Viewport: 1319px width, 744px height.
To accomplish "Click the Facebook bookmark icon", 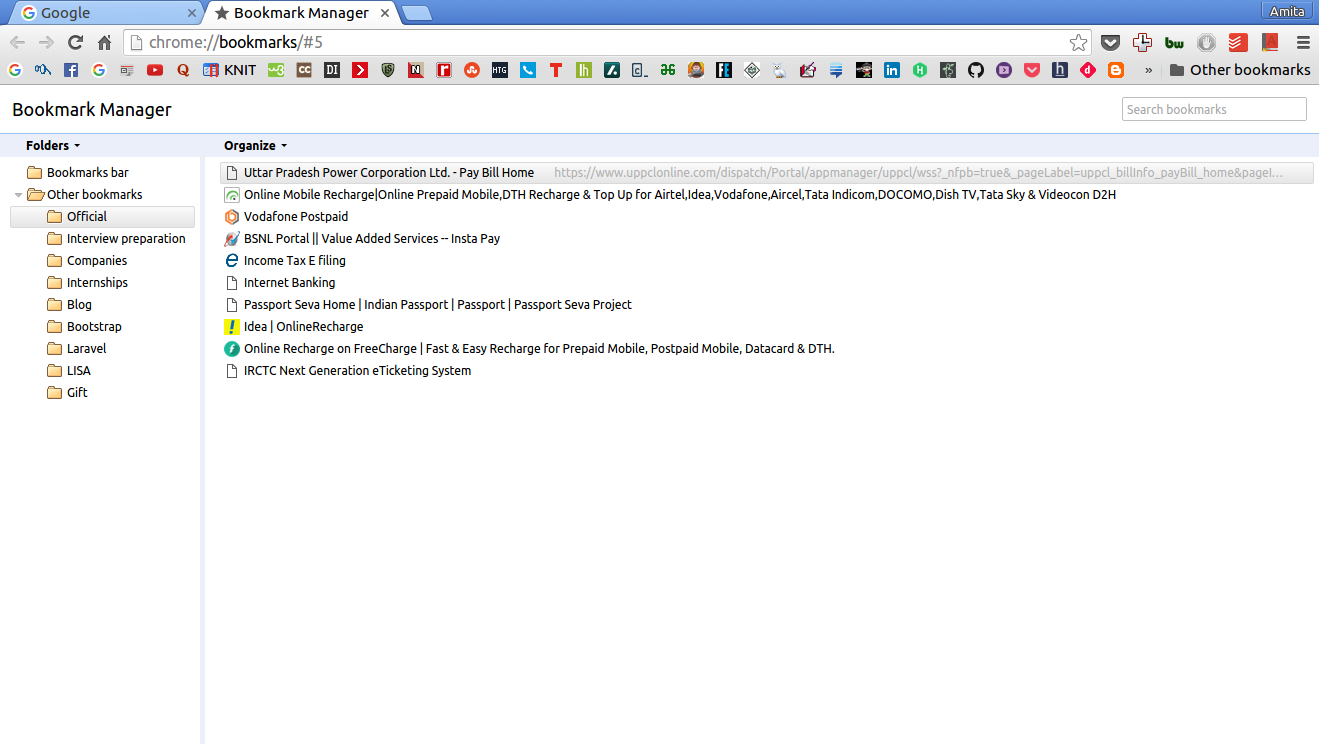I will click(x=71, y=70).
